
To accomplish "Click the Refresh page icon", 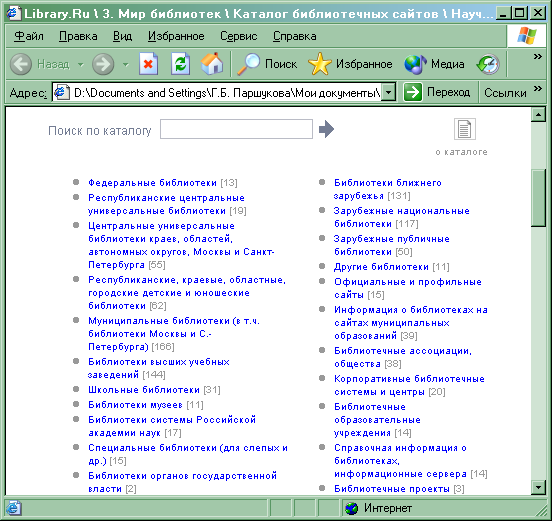I will coord(180,64).
